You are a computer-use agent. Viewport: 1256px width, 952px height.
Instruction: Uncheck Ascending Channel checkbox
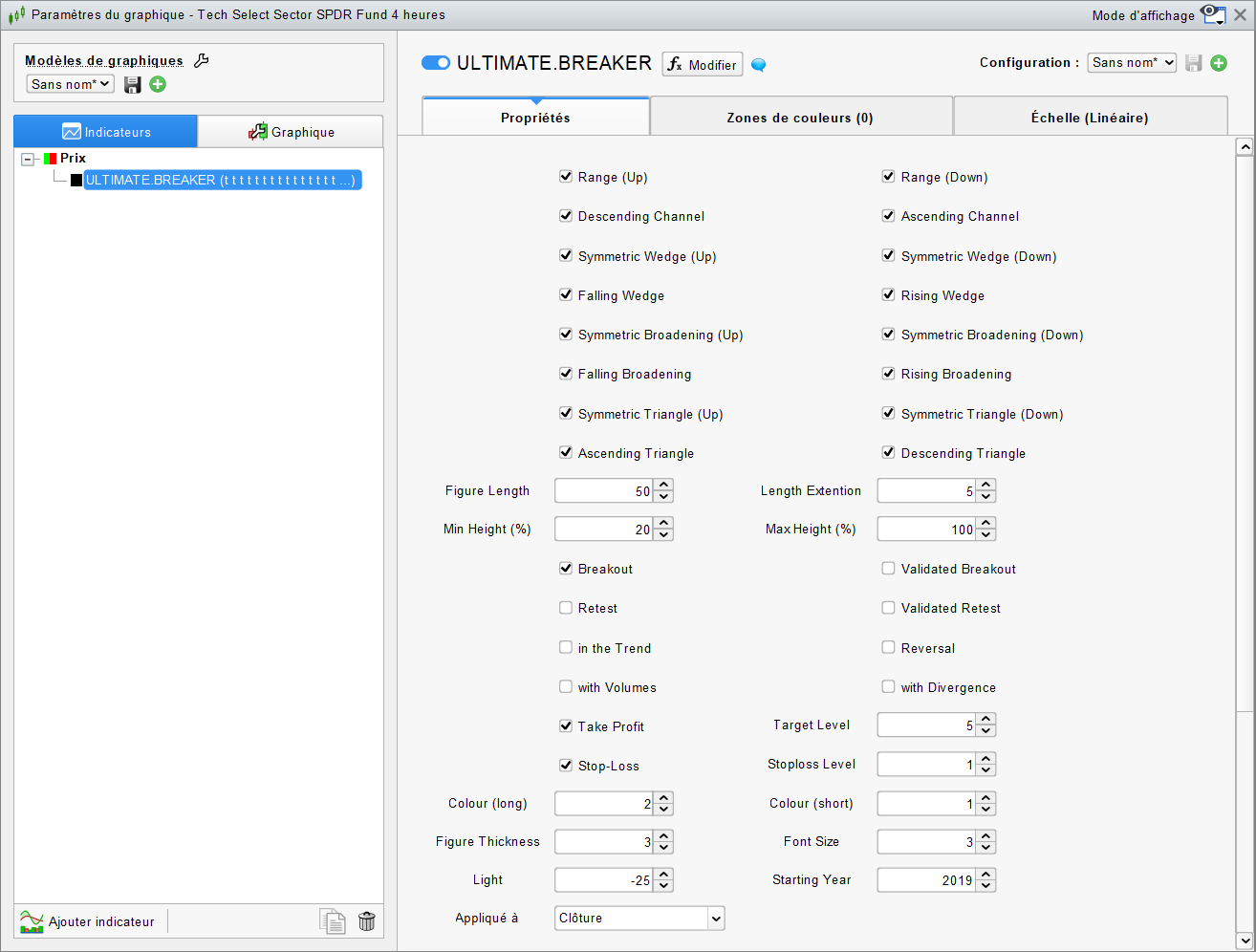pyautogui.click(x=888, y=215)
